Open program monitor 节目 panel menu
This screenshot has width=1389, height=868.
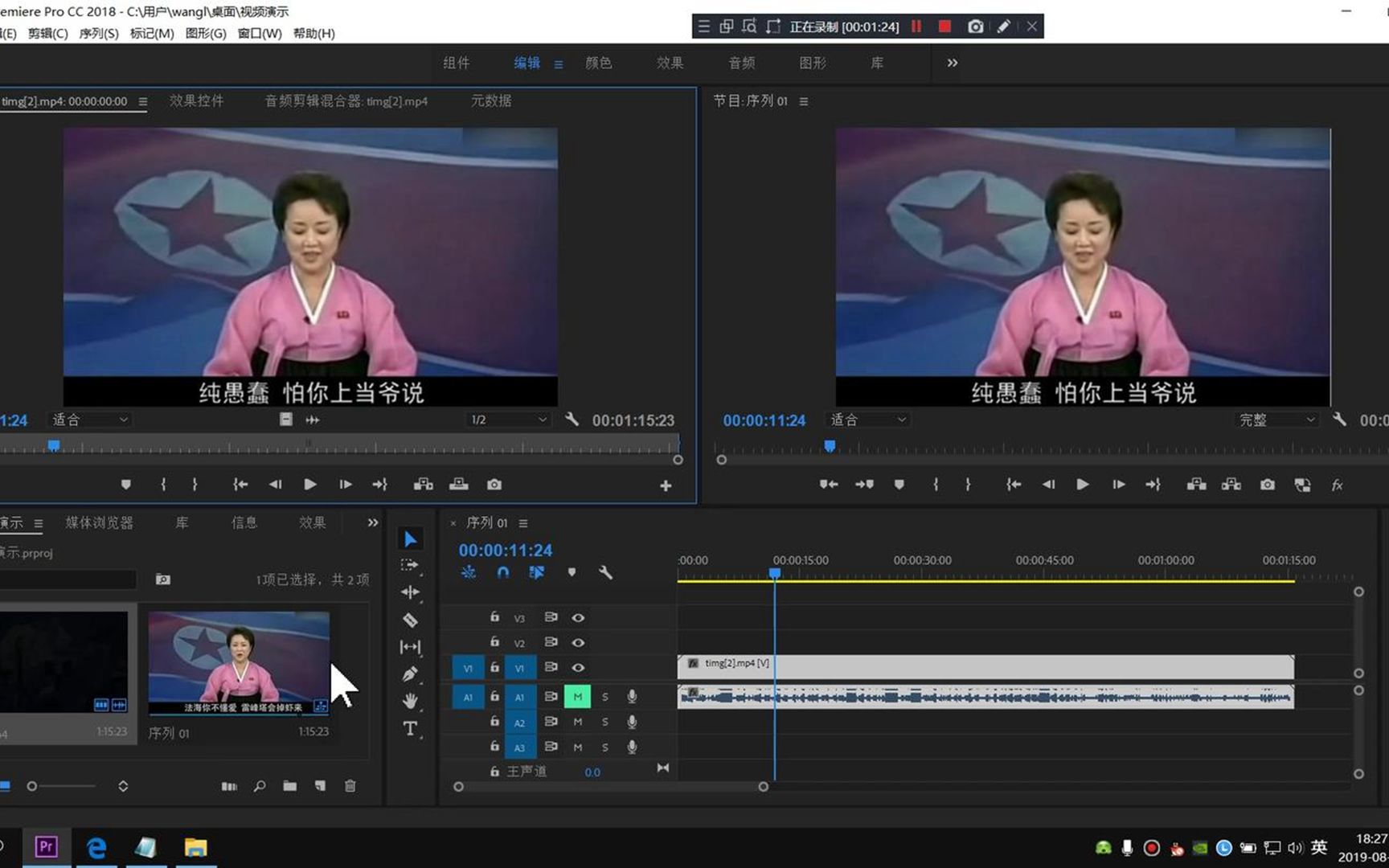[803, 101]
